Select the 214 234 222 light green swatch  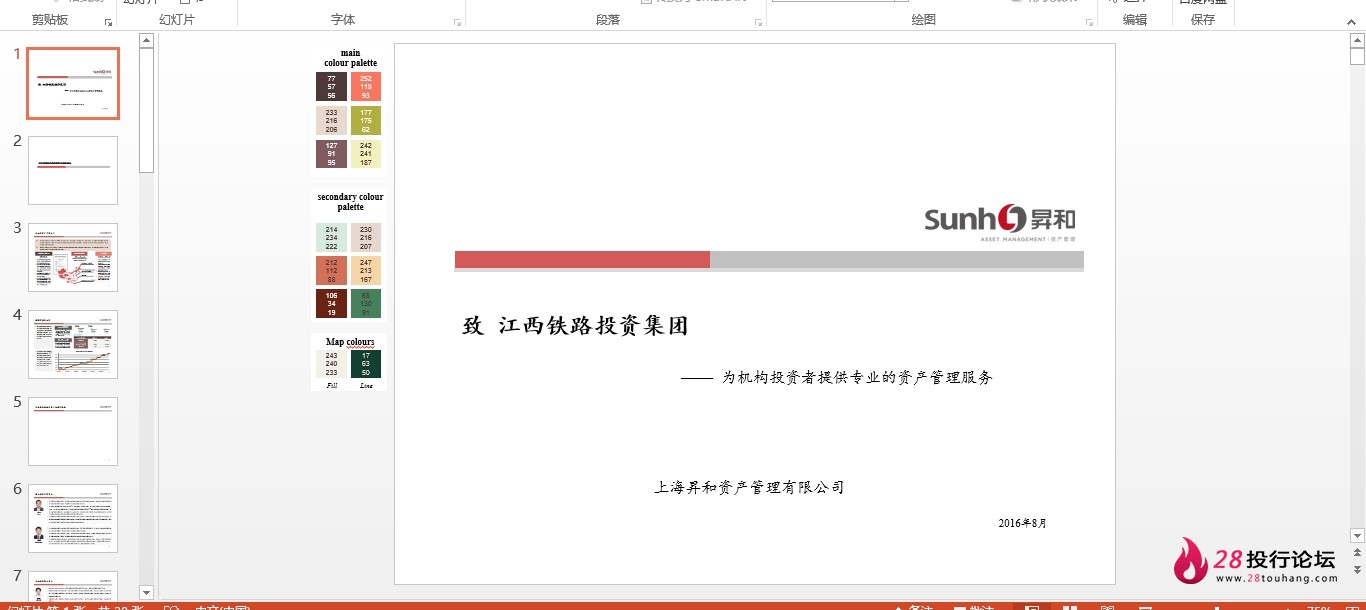point(331,238)
